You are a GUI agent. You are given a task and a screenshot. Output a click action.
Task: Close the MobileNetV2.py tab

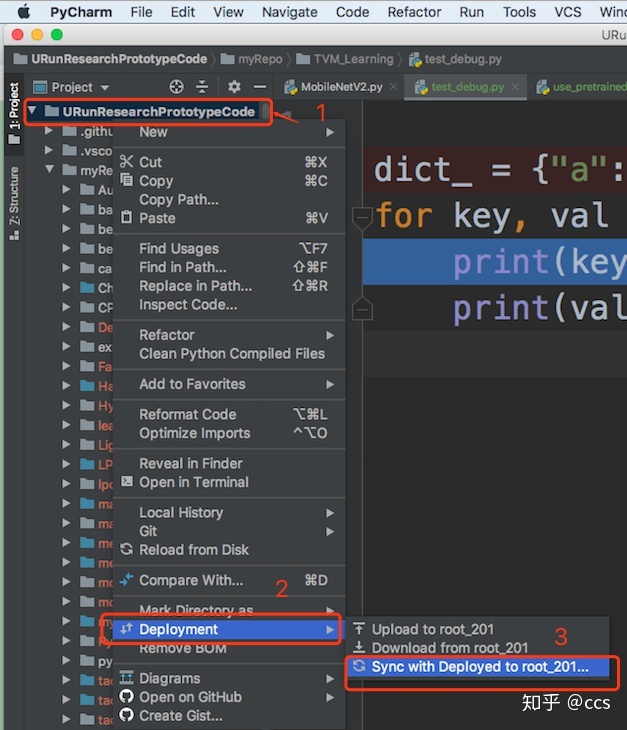pos(394,87)
